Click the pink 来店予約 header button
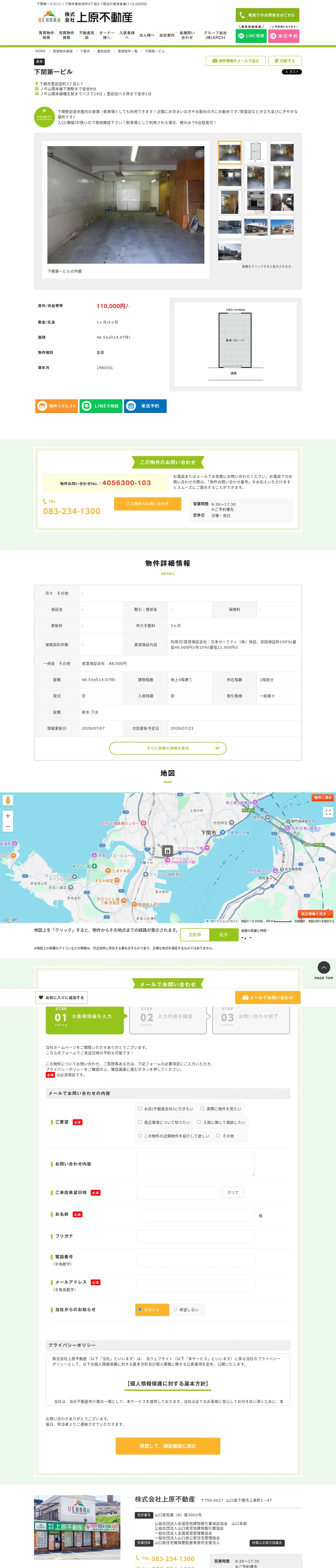This screenshot has width=336, height=1568. (x=284, y=36)
